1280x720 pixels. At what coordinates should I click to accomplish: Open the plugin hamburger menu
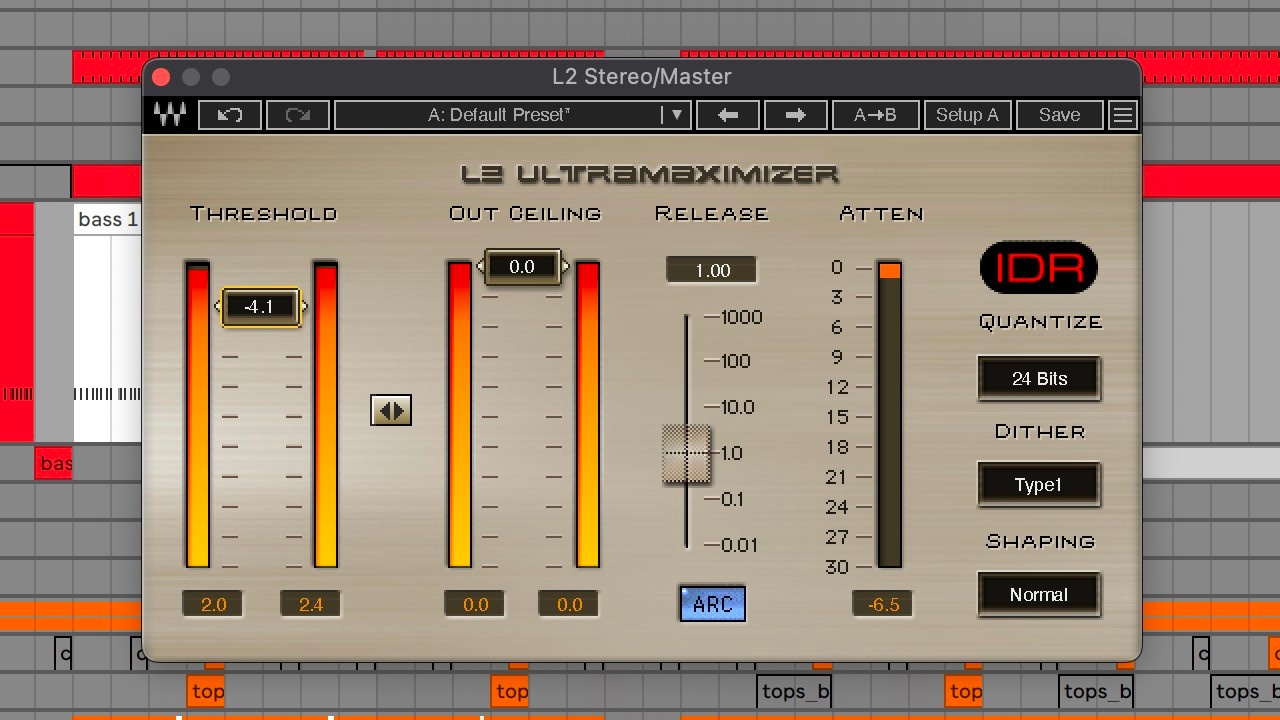[x=1123, y=115]
